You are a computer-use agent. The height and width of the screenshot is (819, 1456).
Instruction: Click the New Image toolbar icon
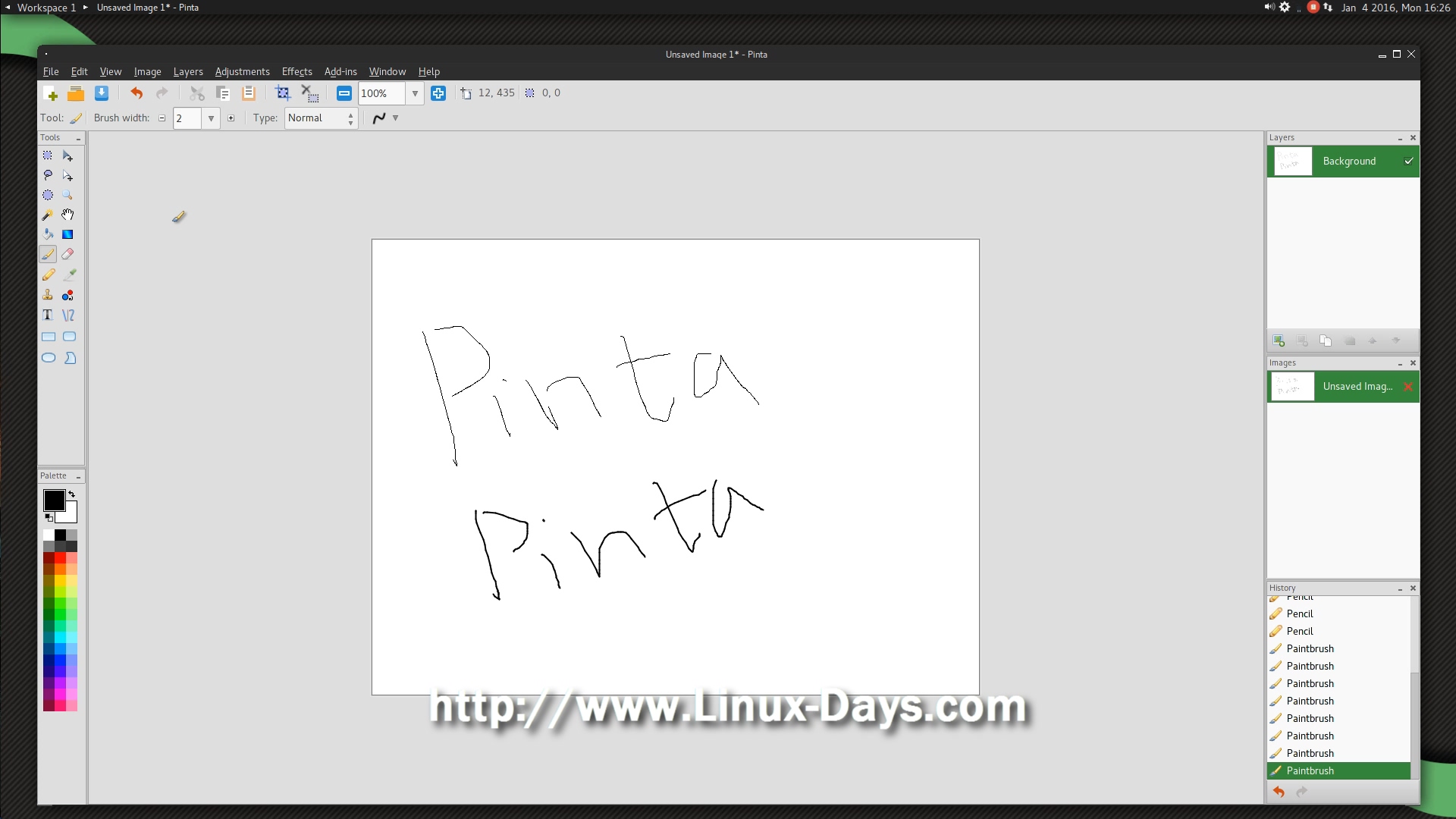click(52, 93)
